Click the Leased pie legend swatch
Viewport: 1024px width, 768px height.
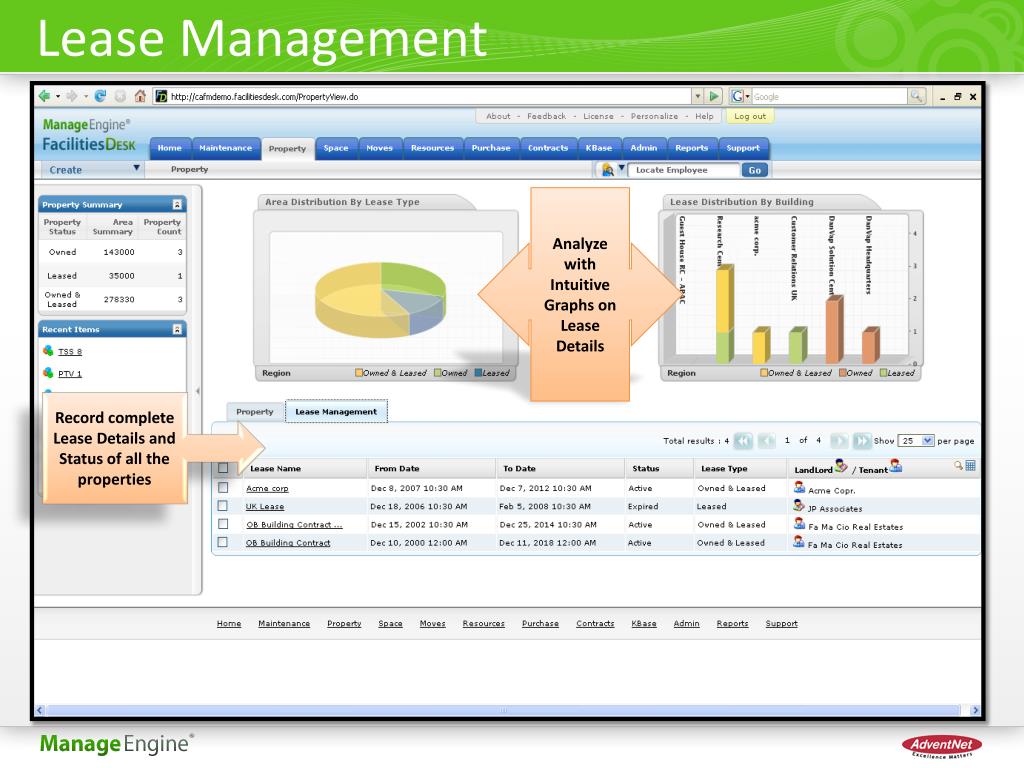pos(478,373)
